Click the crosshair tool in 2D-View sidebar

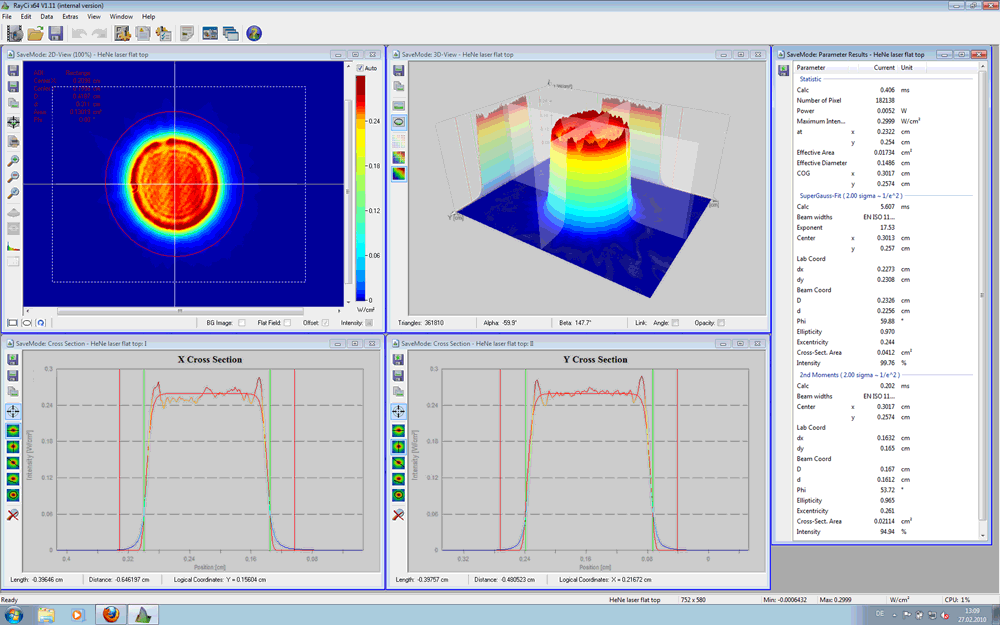tap(13, 122)
